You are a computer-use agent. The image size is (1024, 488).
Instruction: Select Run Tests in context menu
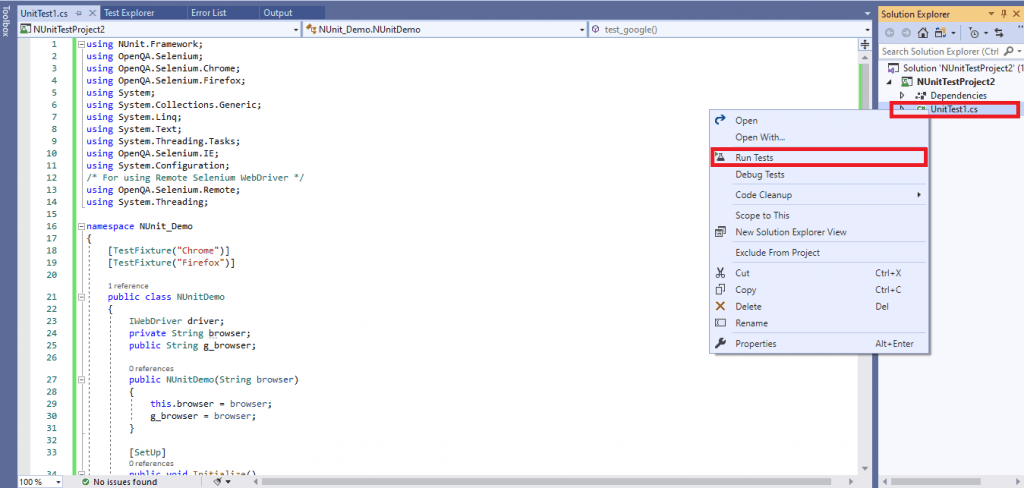click(819, 157)
